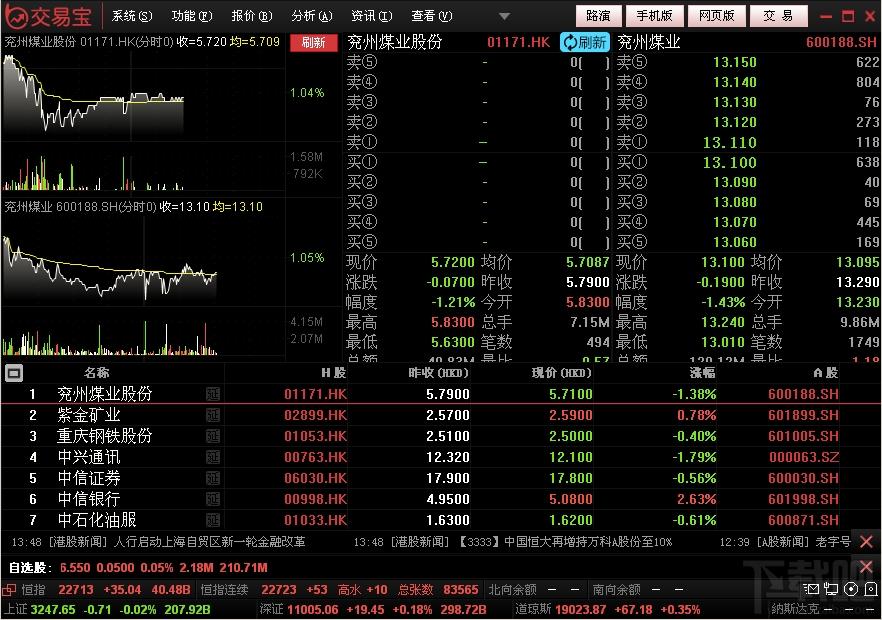Select the 中信证券 row
Screen dimensions: 882x620
pos(441,478)
